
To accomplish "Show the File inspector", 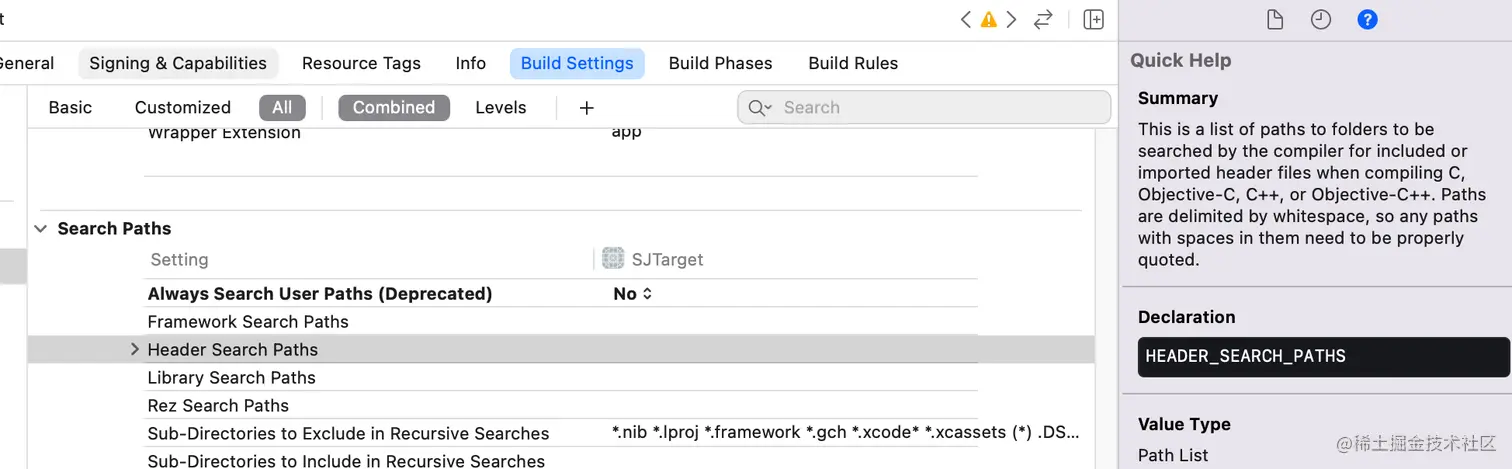I will click(1275, 20).
